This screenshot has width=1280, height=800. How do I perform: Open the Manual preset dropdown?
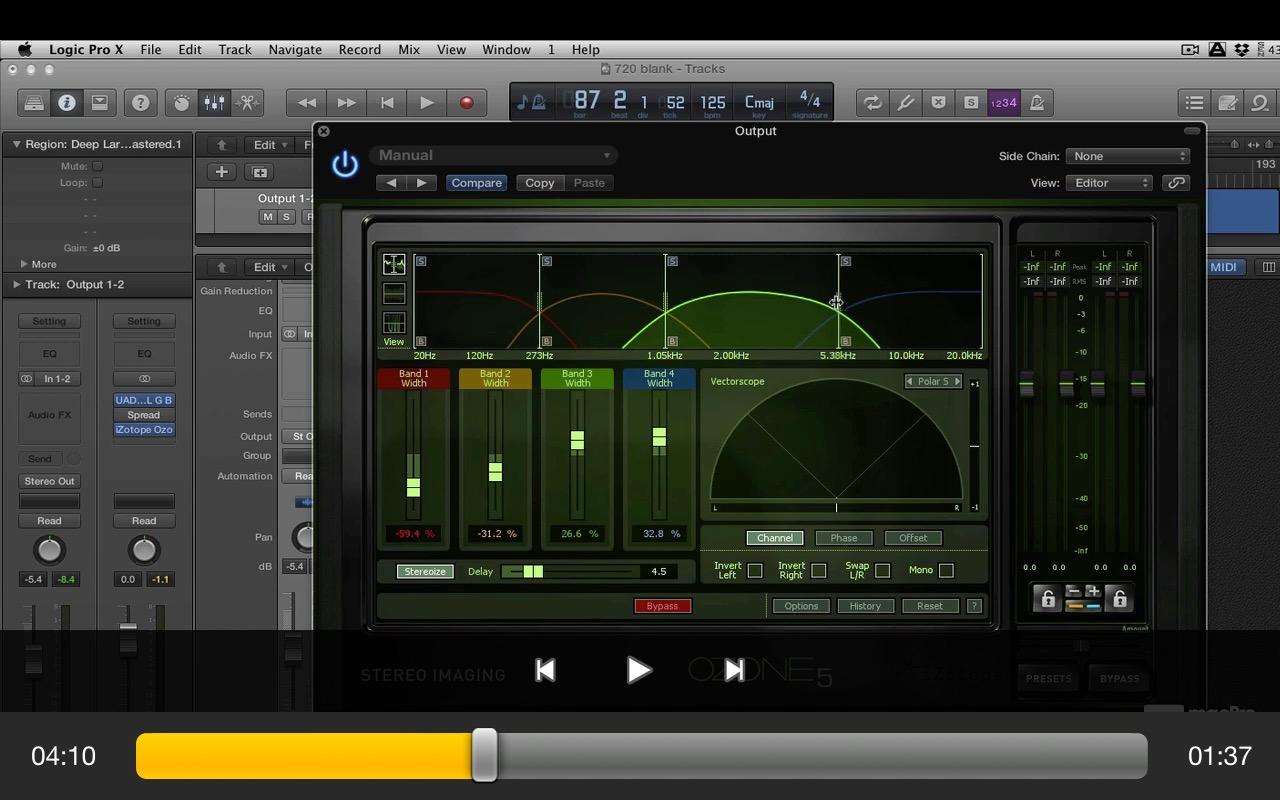pos(493,156)
